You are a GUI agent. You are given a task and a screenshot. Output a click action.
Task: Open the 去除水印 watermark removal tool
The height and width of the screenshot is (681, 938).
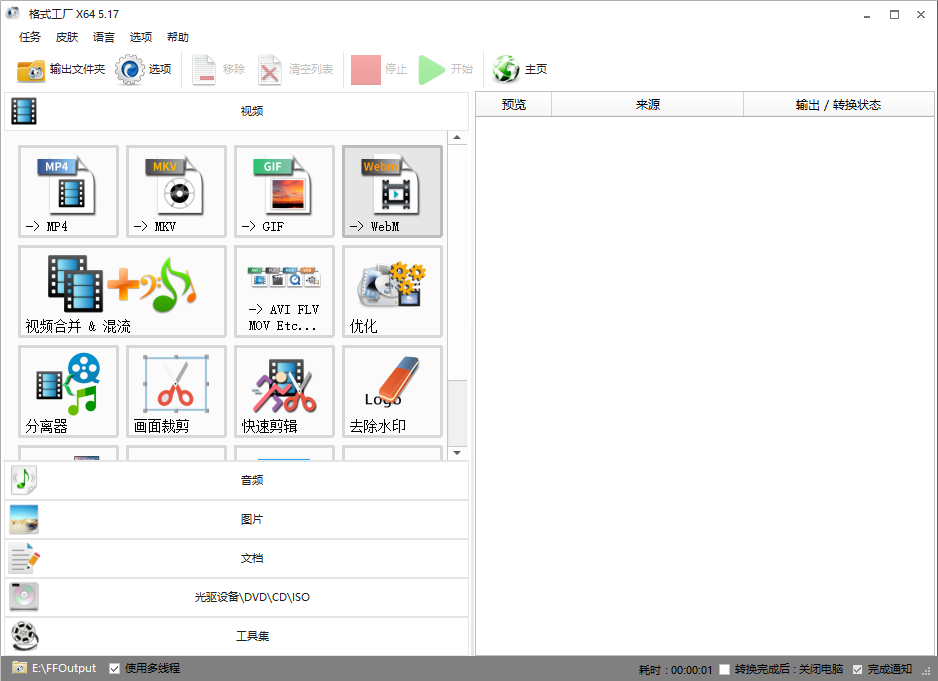click(x=392, y=391)
